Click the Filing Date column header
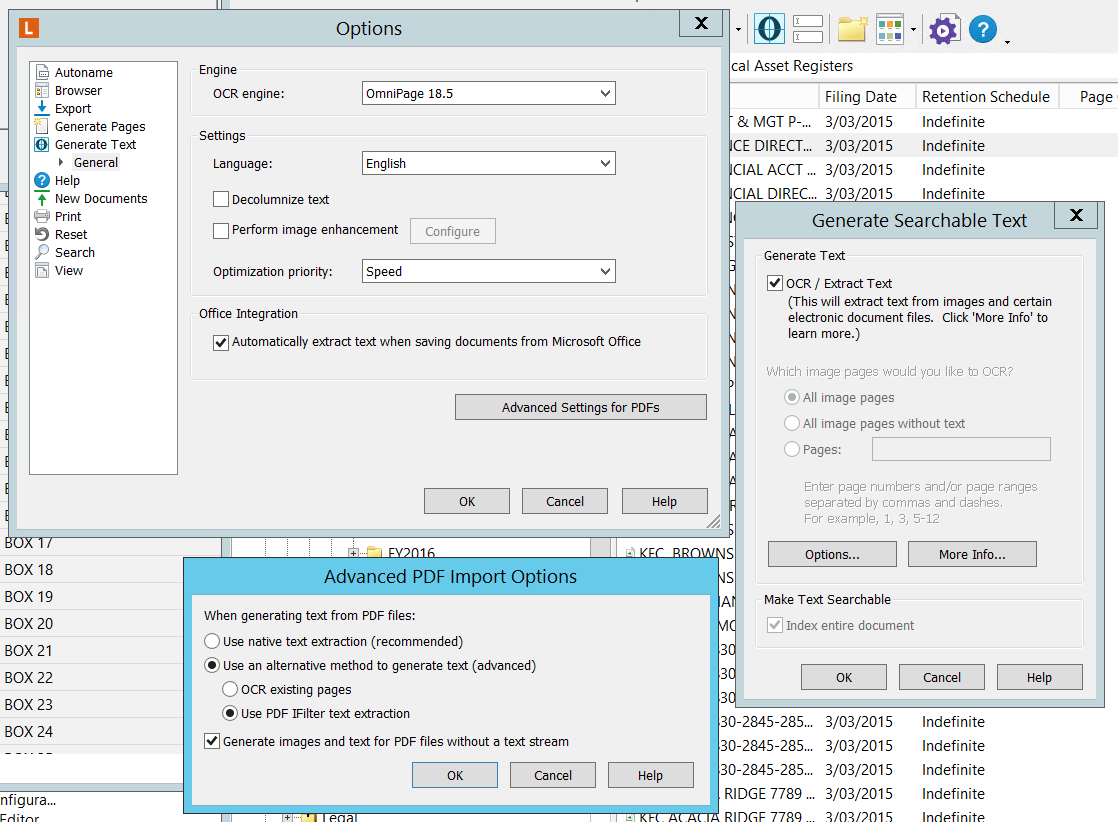The image size is (1118, 822). (860, 97)
